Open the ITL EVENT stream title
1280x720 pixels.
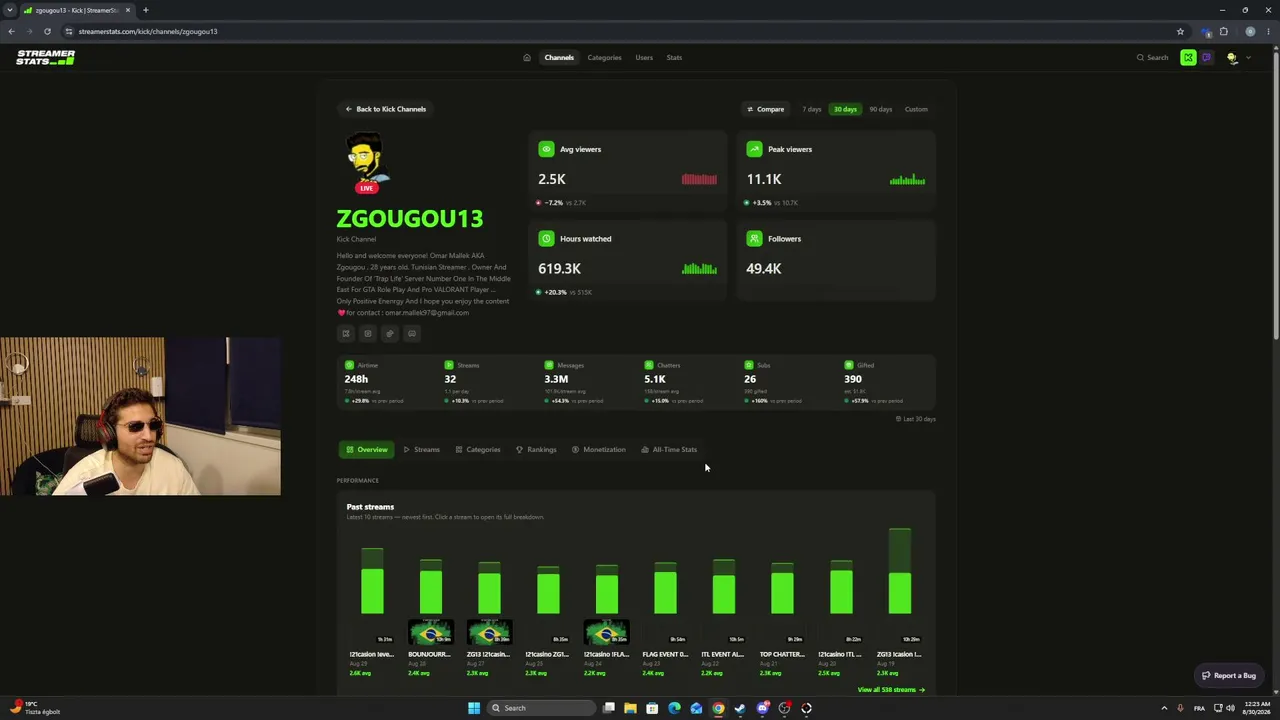723,654
